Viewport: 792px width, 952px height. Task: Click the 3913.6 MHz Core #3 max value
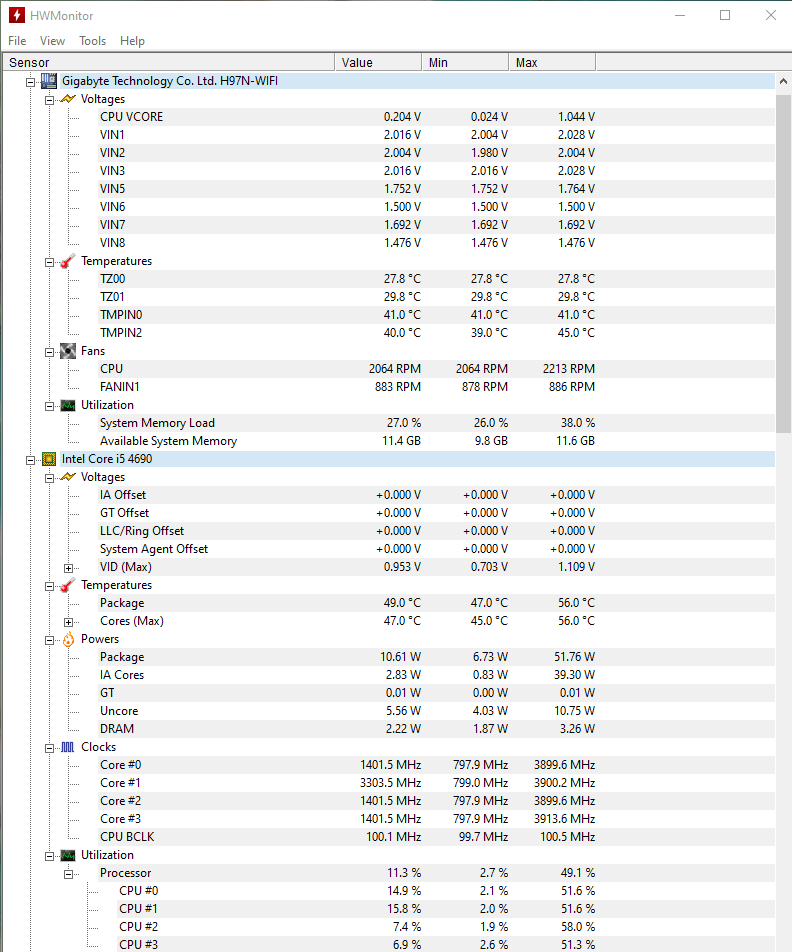coord(564,819)
